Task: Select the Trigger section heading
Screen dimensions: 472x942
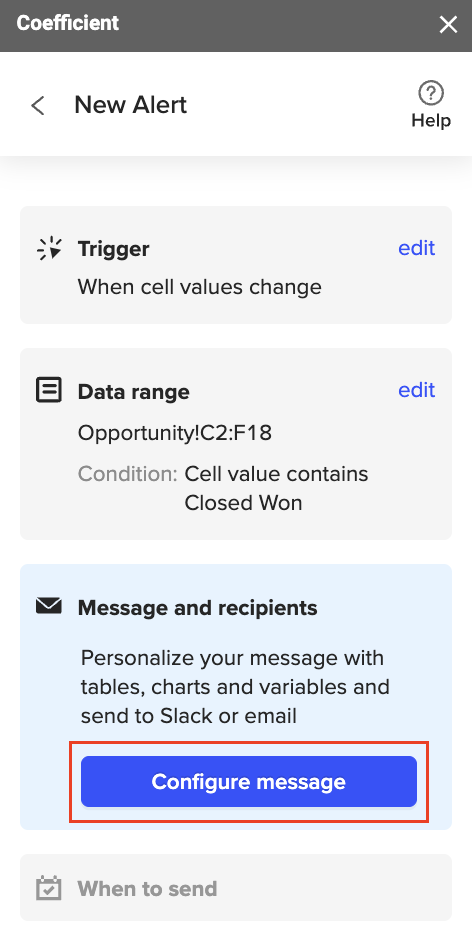Action: [113, 249]
